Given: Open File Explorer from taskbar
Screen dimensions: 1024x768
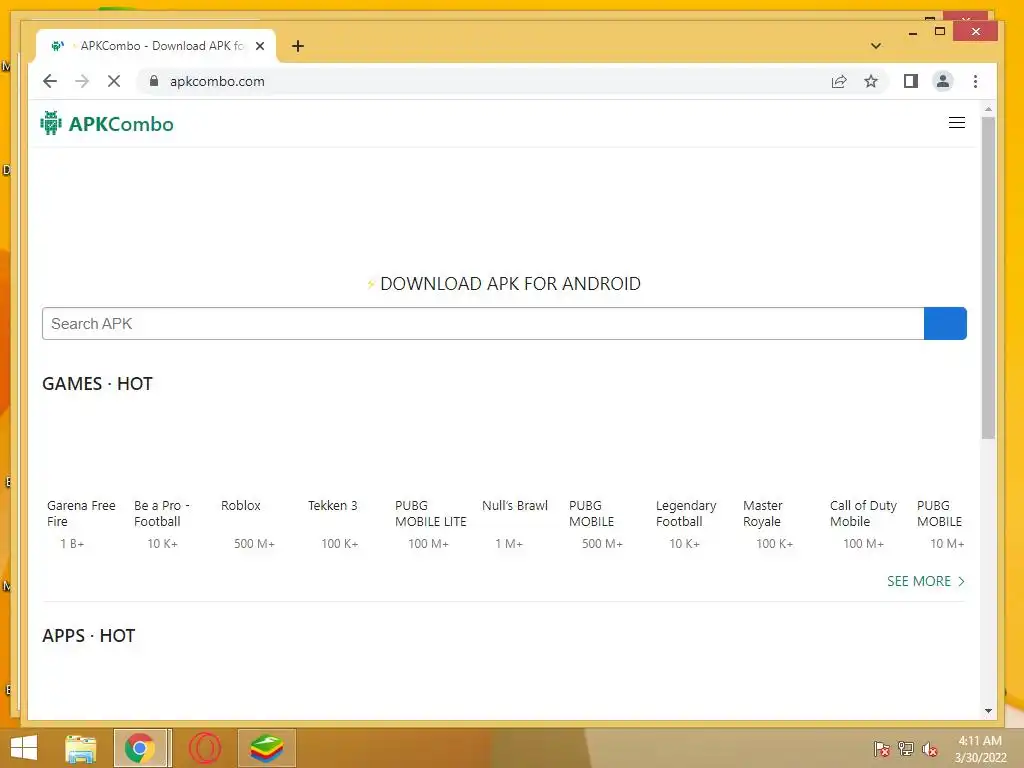Looking at the screenshot, I should (81, 748).
